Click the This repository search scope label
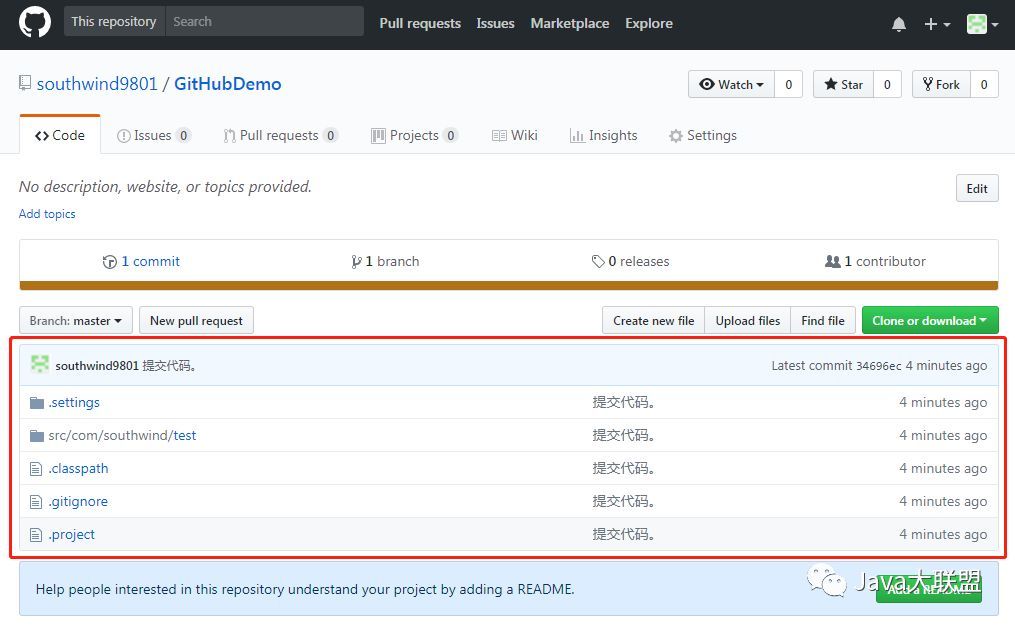 (114, 21)
